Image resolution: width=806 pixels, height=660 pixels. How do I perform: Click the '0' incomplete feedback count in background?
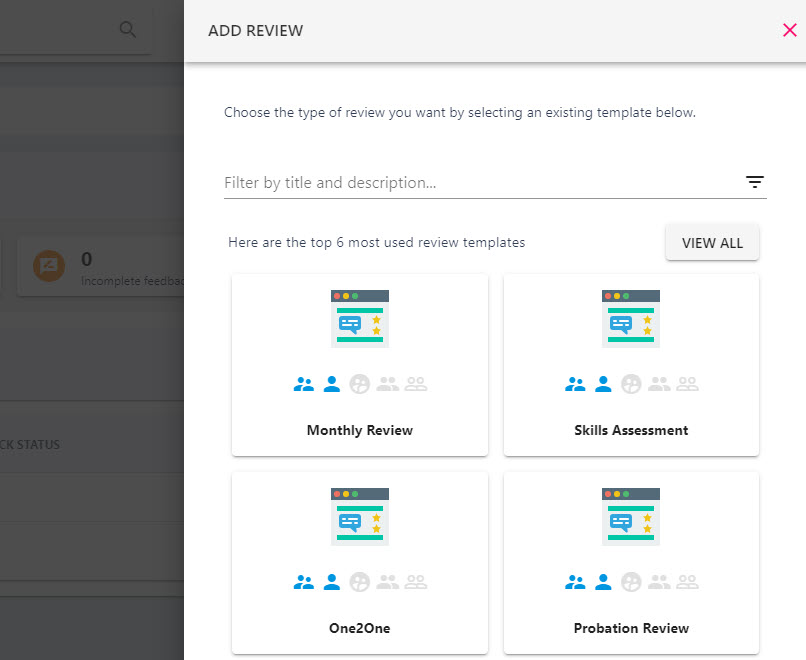(86, 259)
